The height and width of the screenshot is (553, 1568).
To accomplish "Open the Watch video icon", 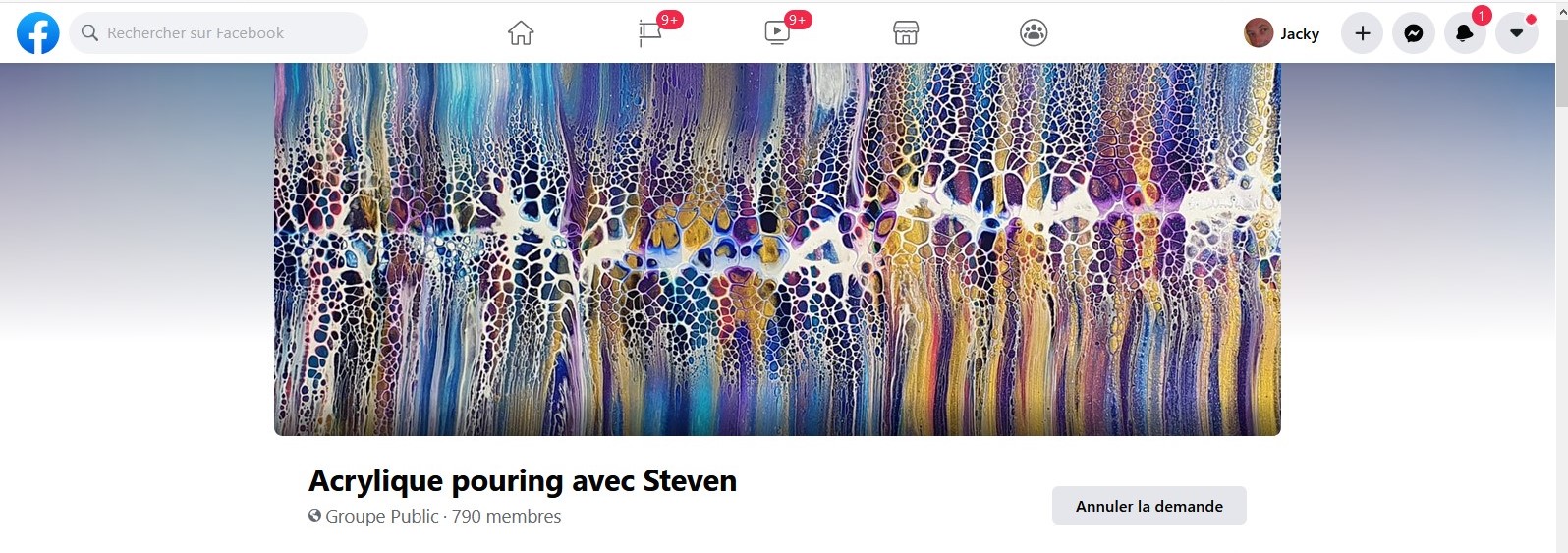I will click(x=777, y=33).
